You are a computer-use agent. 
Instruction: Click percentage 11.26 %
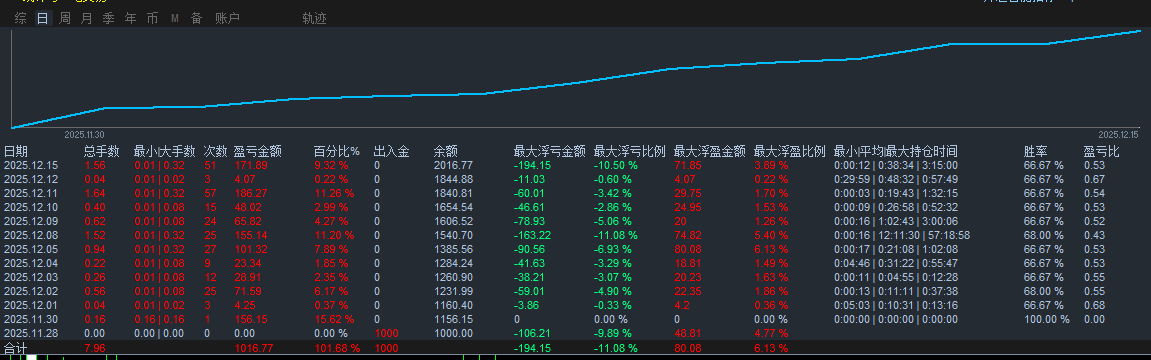pyautogui.click(x=334, y=193)
